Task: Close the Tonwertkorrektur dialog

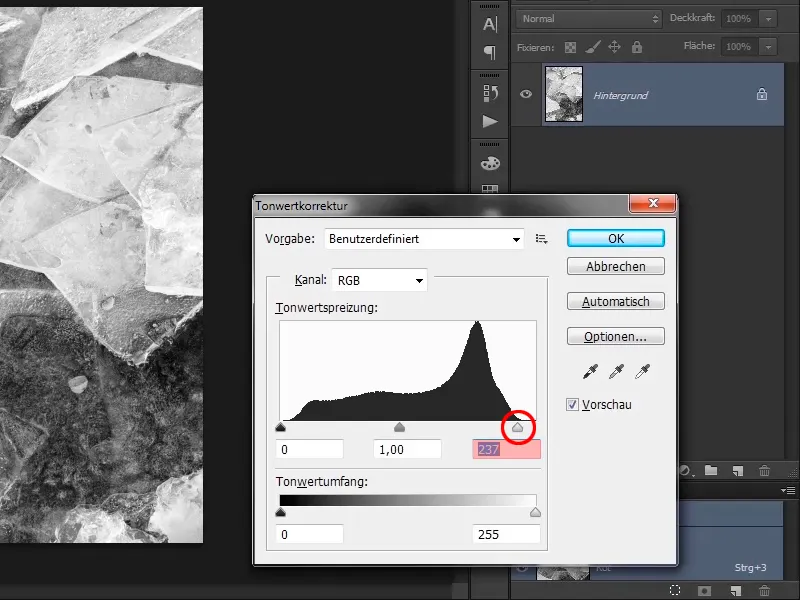Action: coord(653,203)
